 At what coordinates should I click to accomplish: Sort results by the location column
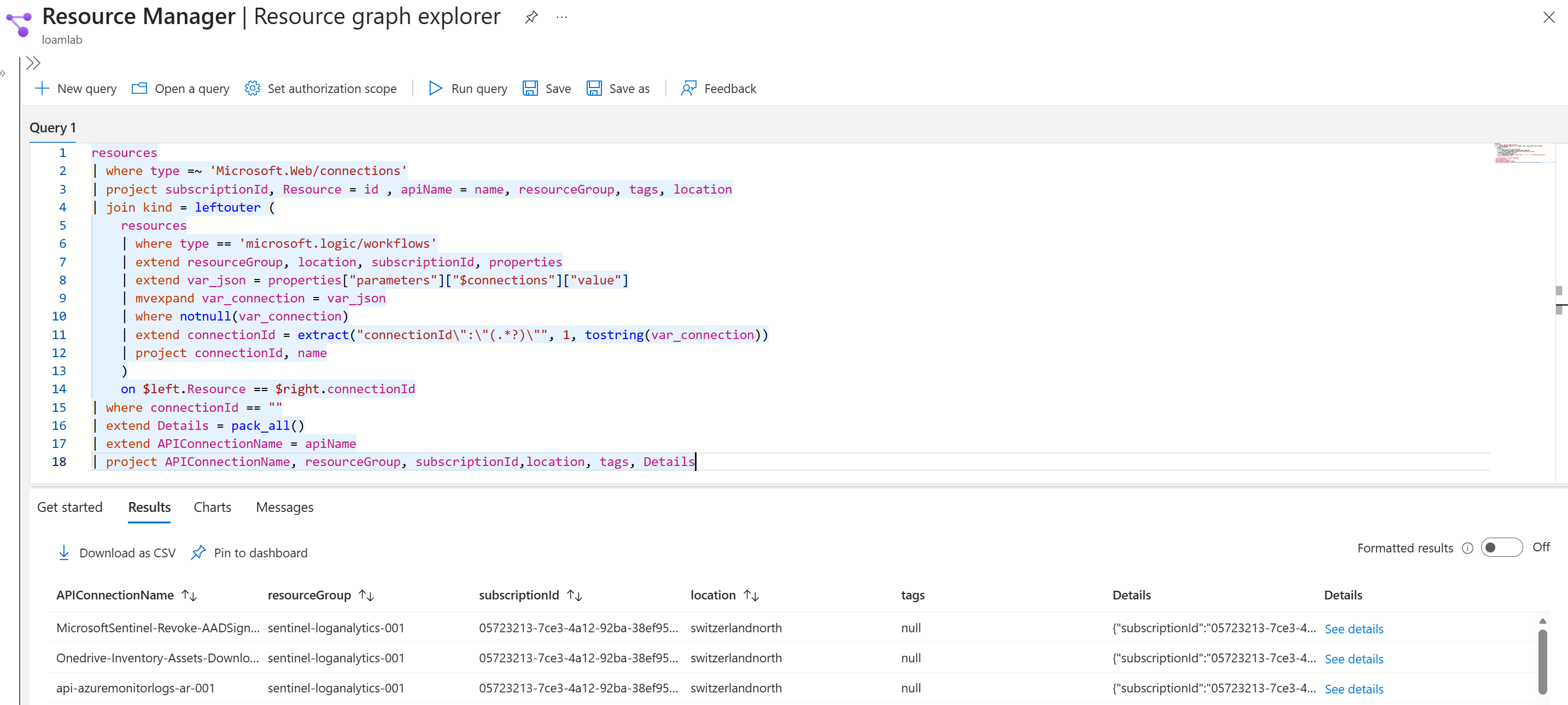(x=751, y=596)
